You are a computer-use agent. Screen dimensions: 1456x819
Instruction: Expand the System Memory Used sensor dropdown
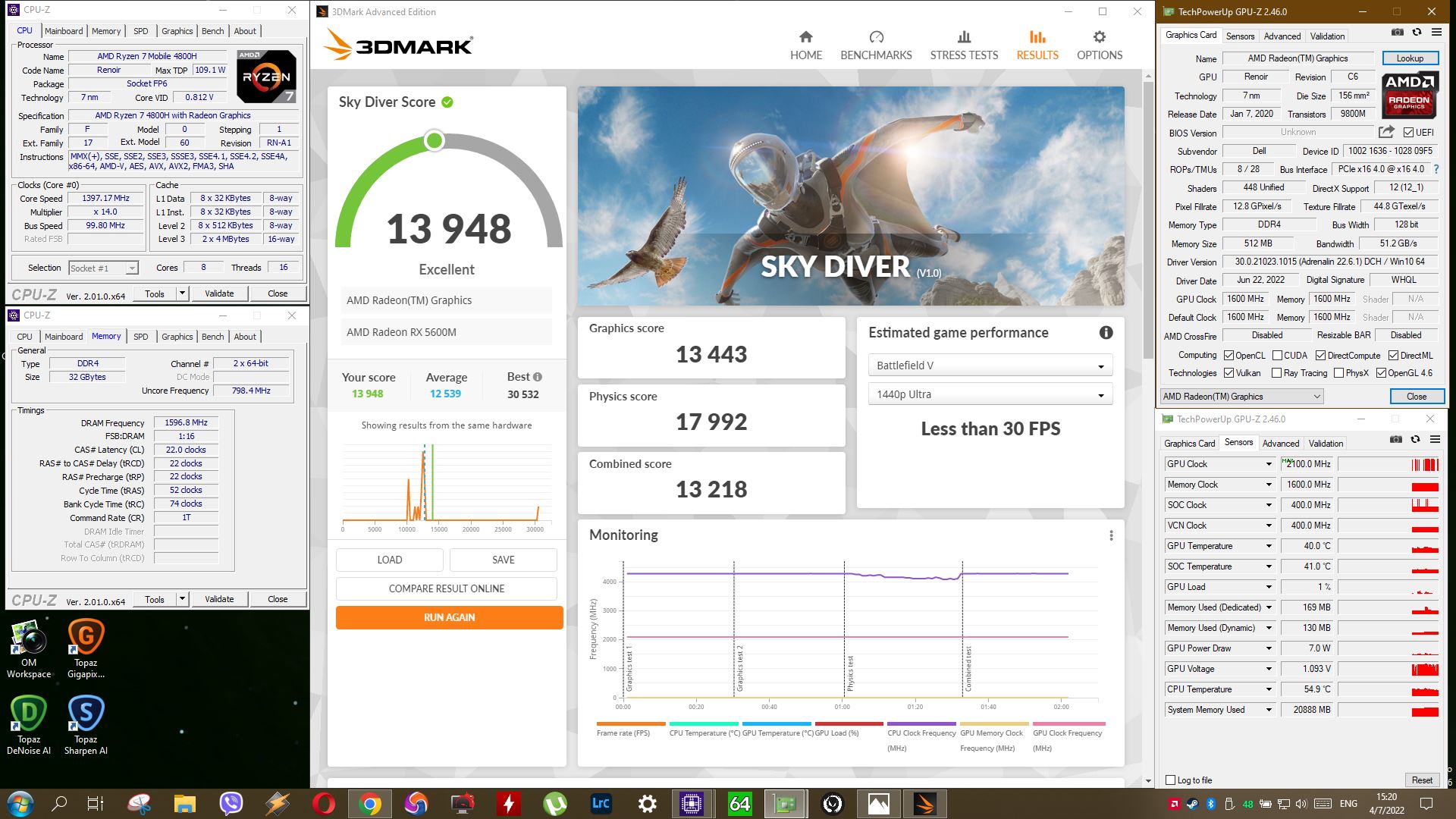pos(1268,710)
